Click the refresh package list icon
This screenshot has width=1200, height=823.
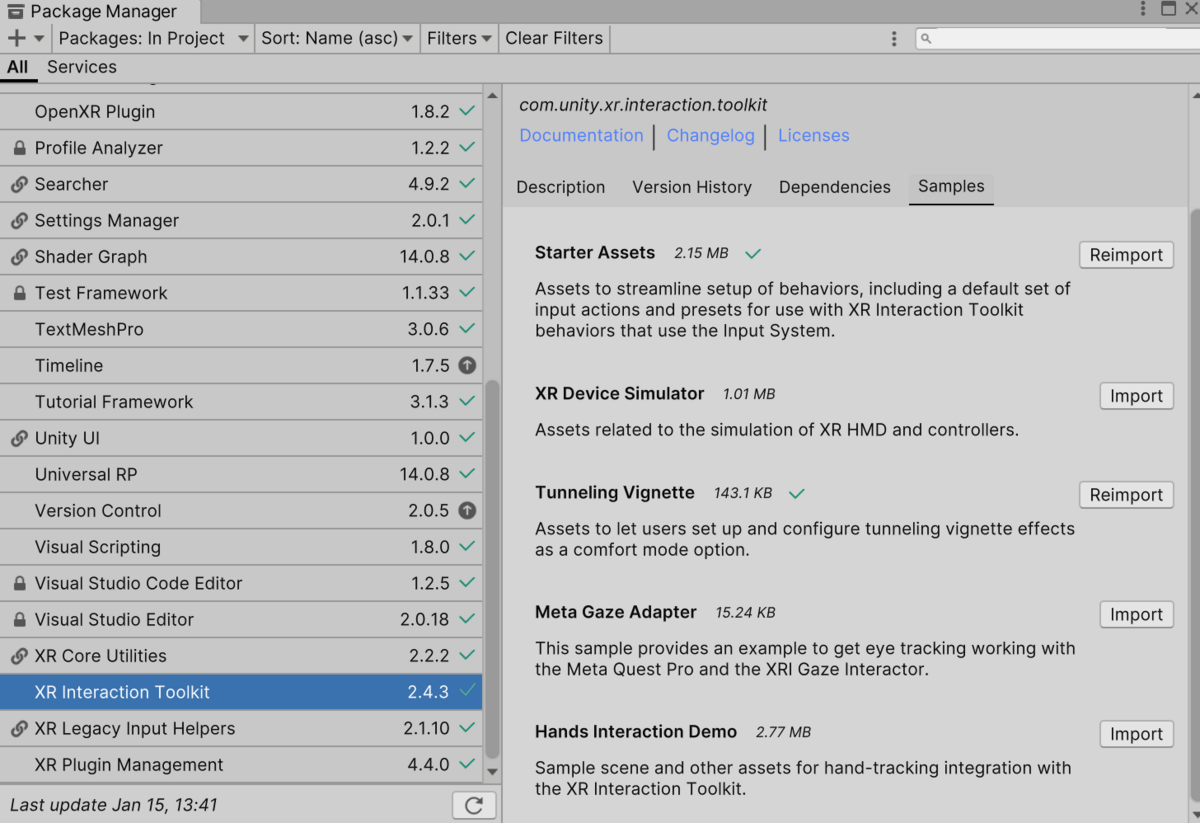click(x=474, y=805)
